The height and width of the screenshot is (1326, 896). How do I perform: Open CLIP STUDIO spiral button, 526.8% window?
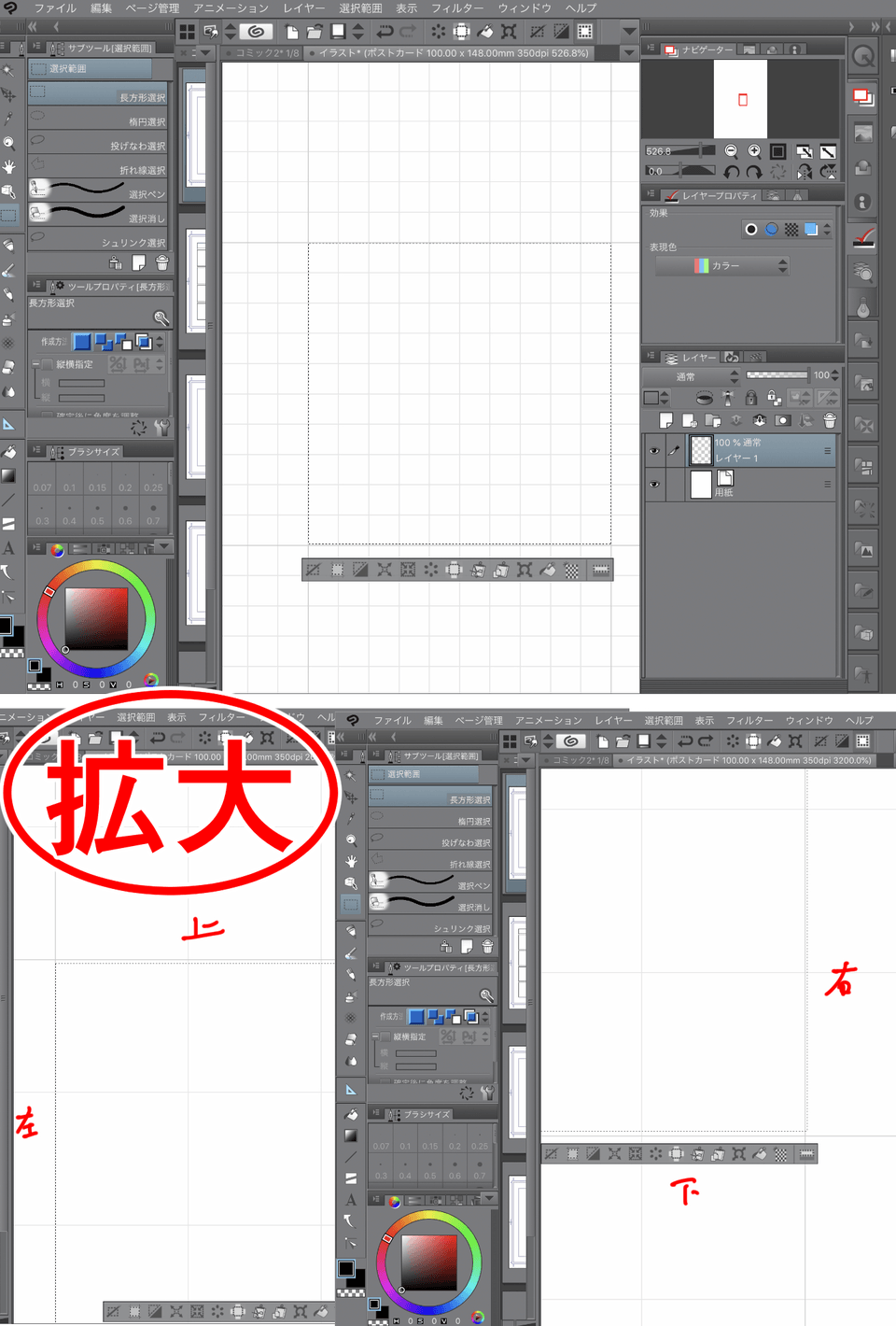tap(255, 32)
